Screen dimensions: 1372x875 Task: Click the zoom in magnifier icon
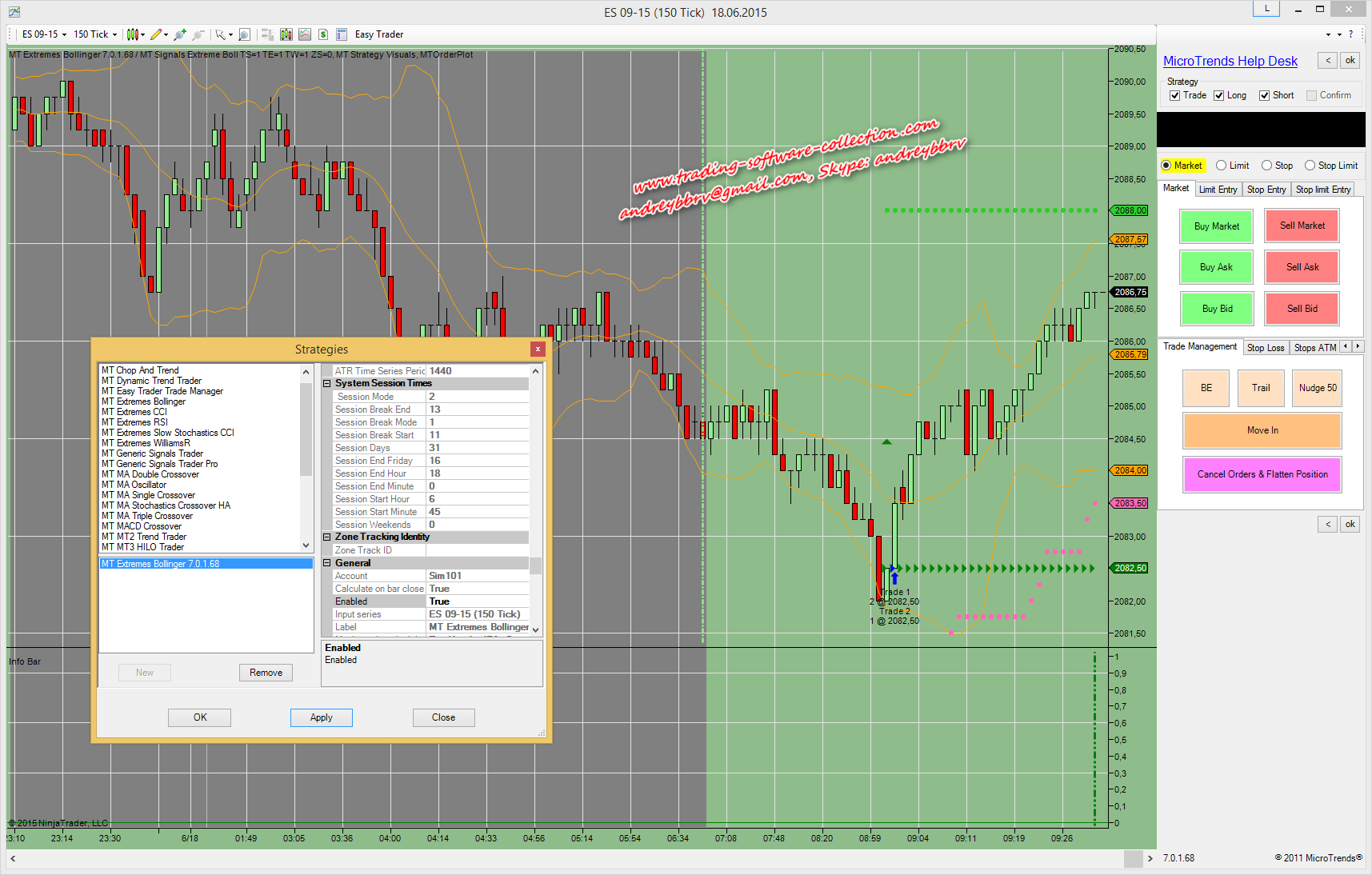coord(180,34)
